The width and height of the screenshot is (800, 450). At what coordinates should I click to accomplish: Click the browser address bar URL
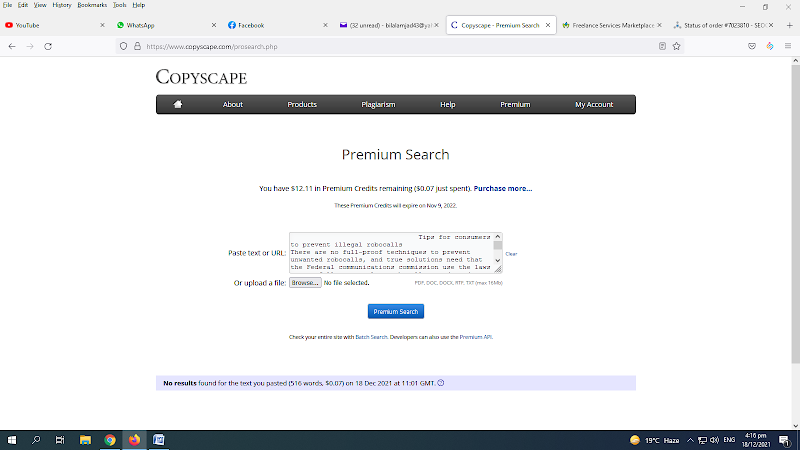pyautogui.click(x=212, y=46)
